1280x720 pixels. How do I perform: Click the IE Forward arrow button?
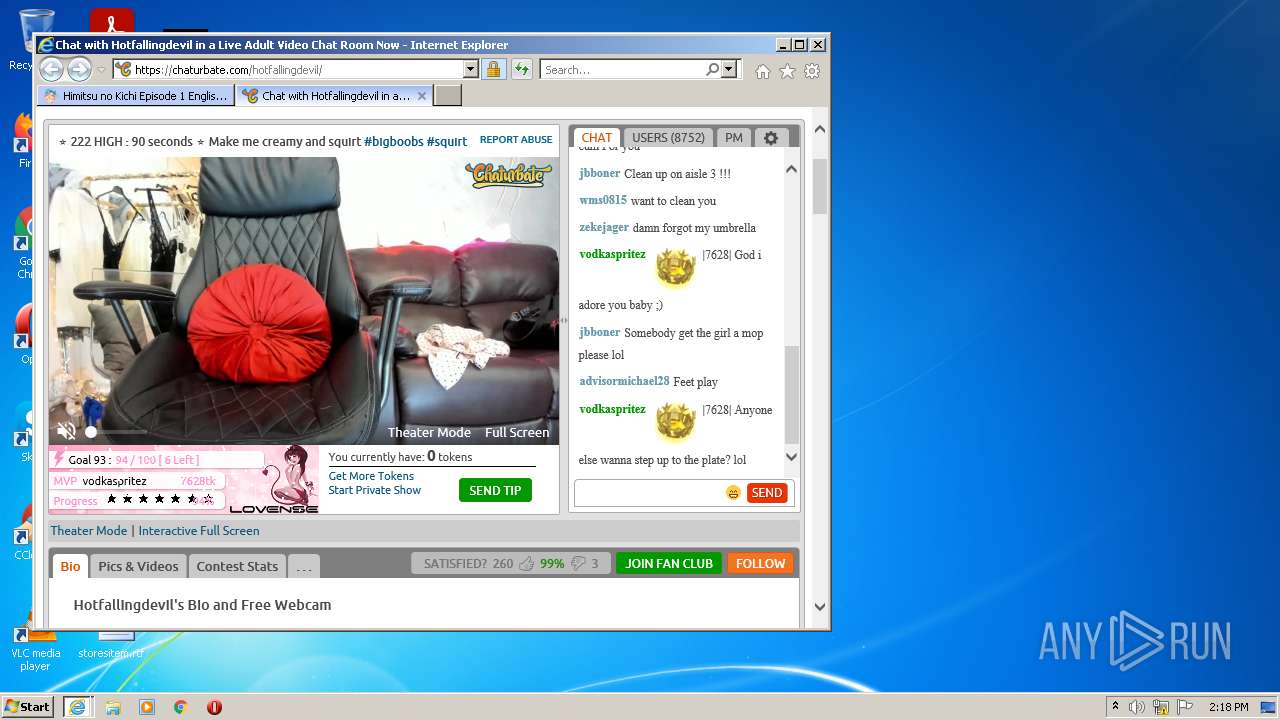[79, 69]
